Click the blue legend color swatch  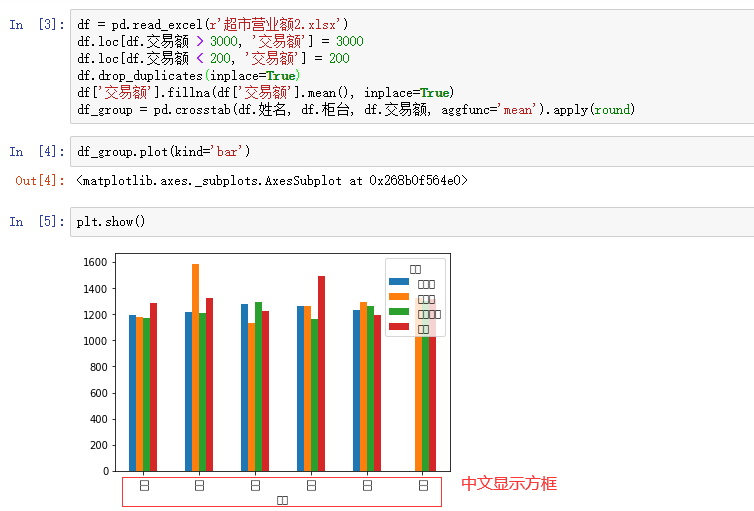399,282
